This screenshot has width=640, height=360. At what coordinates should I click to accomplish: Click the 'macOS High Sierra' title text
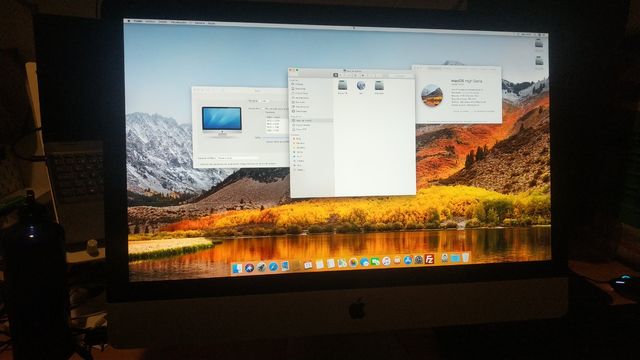pos(466,81)
